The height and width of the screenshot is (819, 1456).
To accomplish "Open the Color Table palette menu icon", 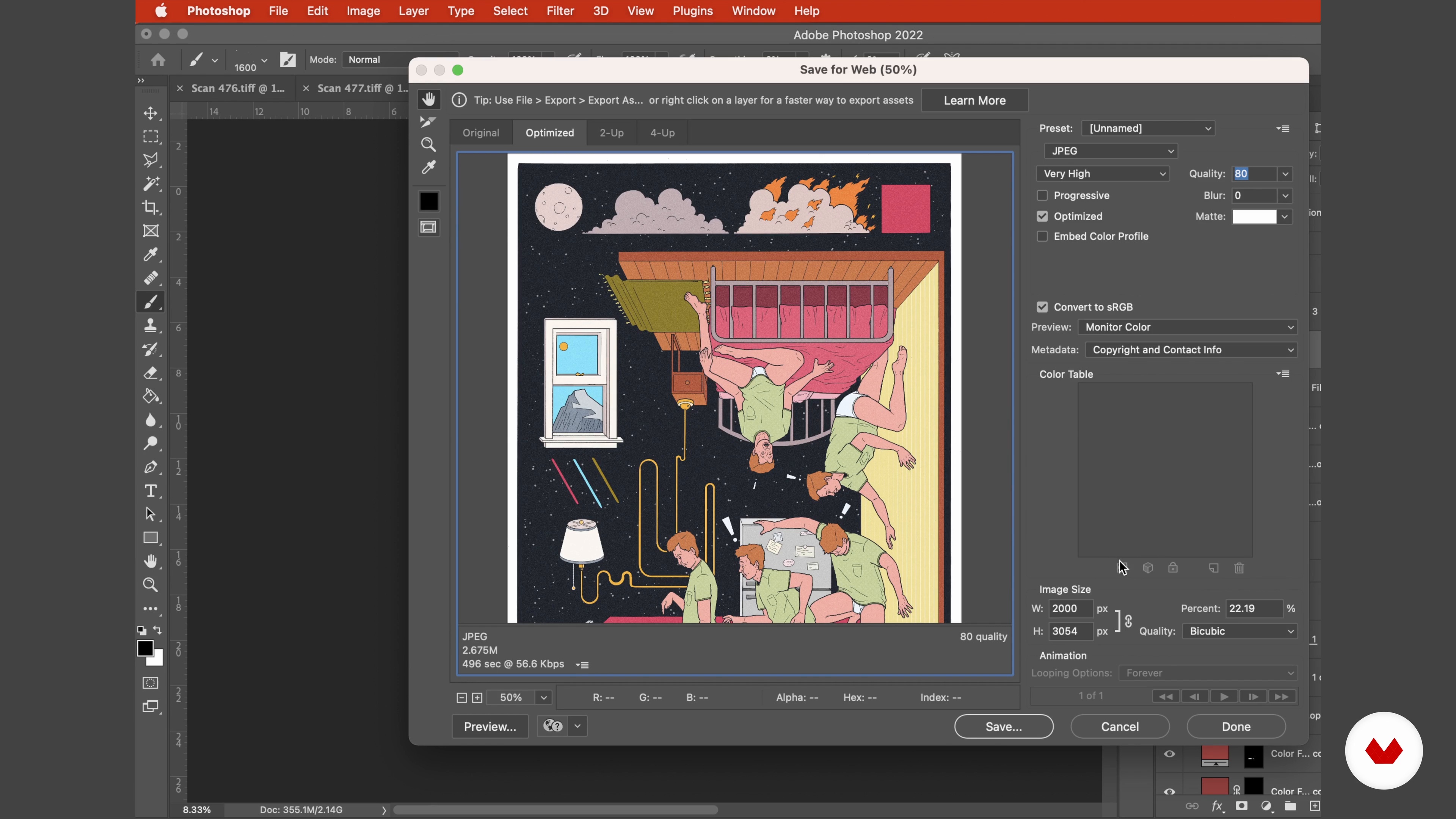I will tap(1283, 373).
